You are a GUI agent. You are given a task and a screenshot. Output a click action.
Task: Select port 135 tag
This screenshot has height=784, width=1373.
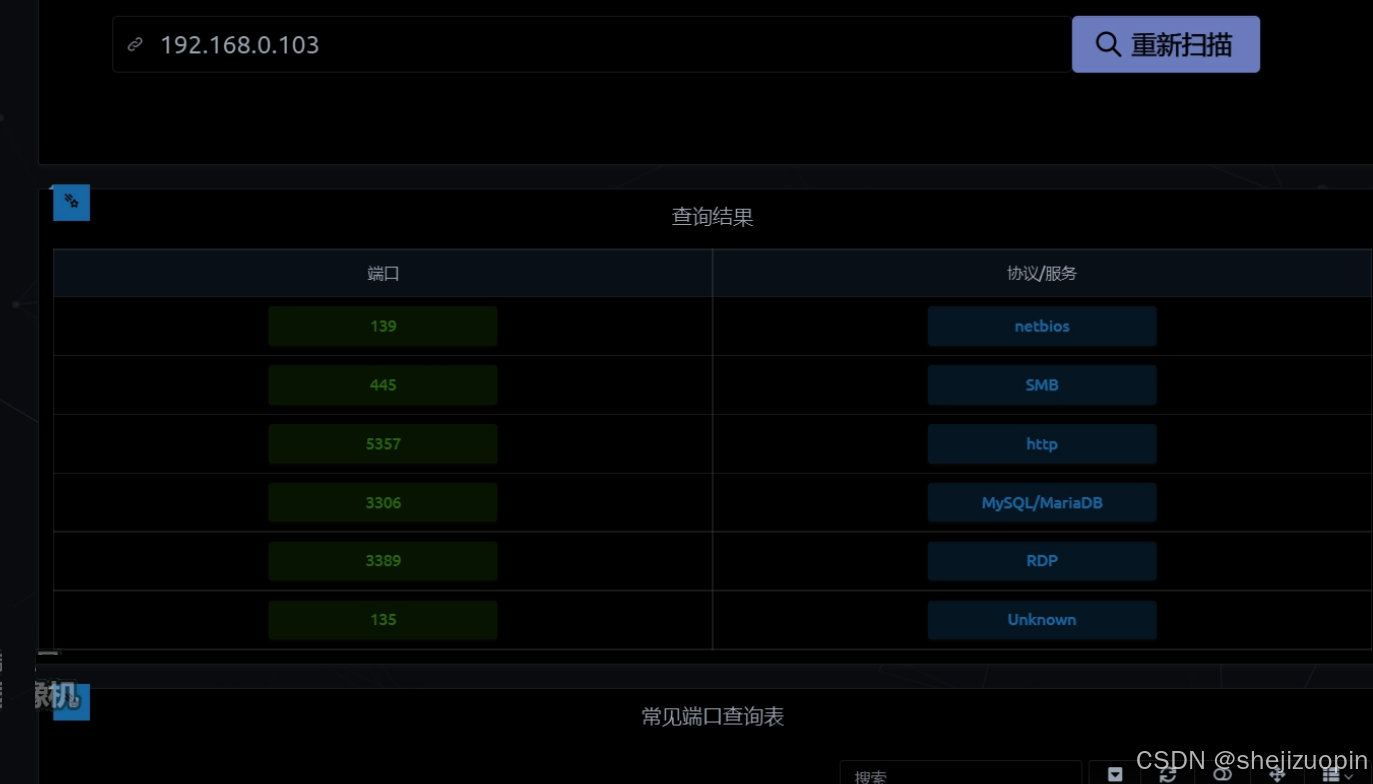coord(383,620)
